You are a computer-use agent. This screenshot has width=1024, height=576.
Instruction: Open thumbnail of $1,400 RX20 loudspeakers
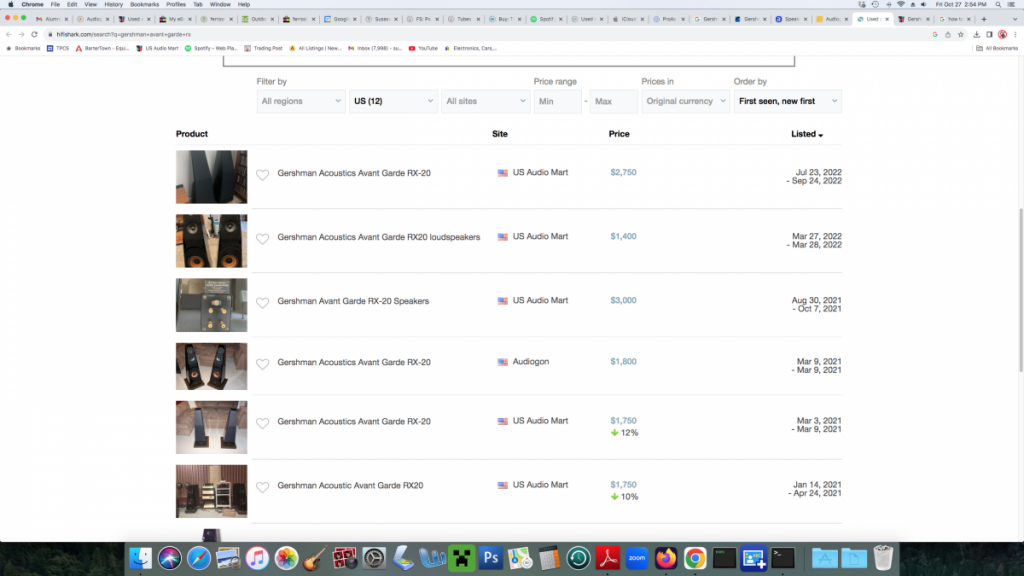click(x=212, y=241)
